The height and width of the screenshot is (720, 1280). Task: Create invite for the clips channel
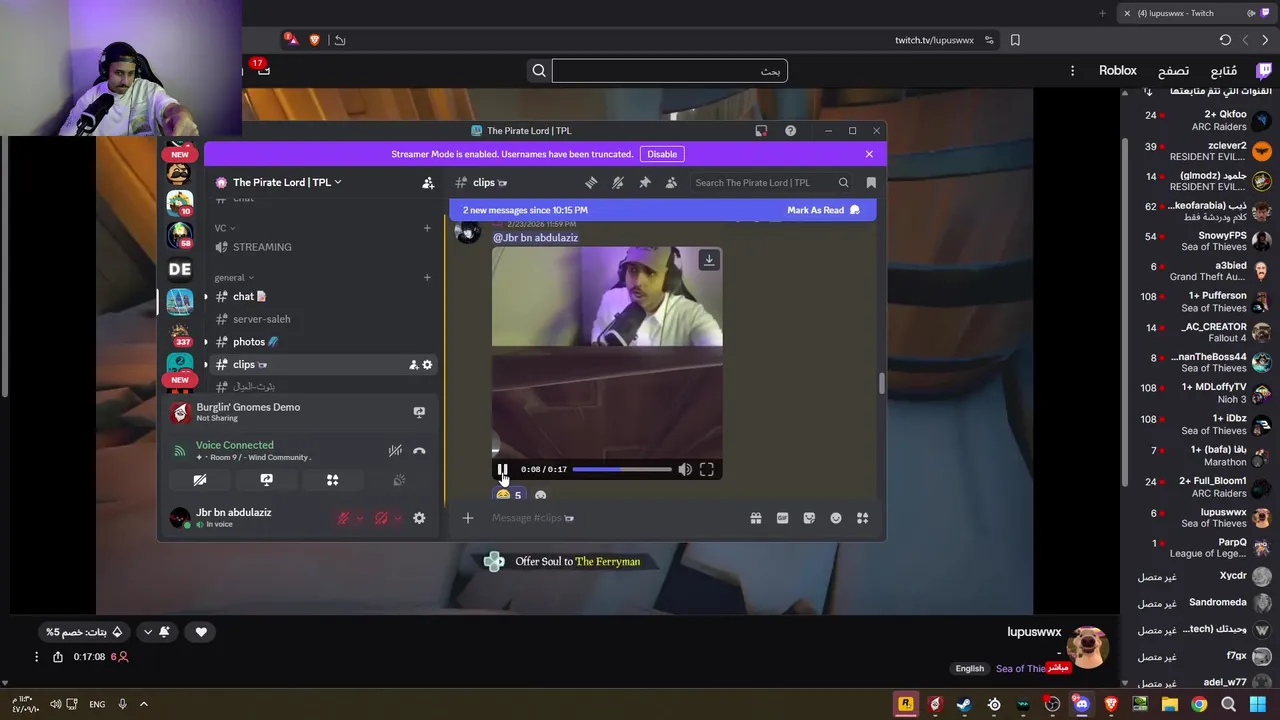coord(413,365)
